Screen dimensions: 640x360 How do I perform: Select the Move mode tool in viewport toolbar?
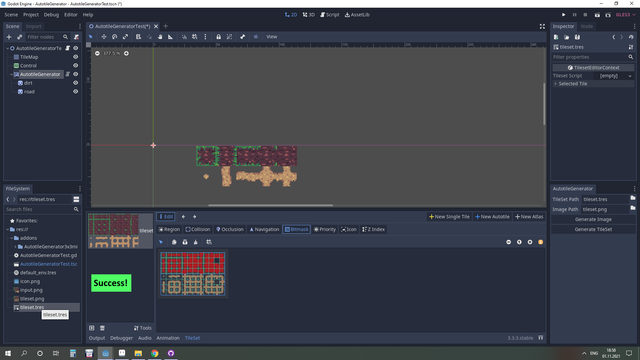click(x=104, y=37)
